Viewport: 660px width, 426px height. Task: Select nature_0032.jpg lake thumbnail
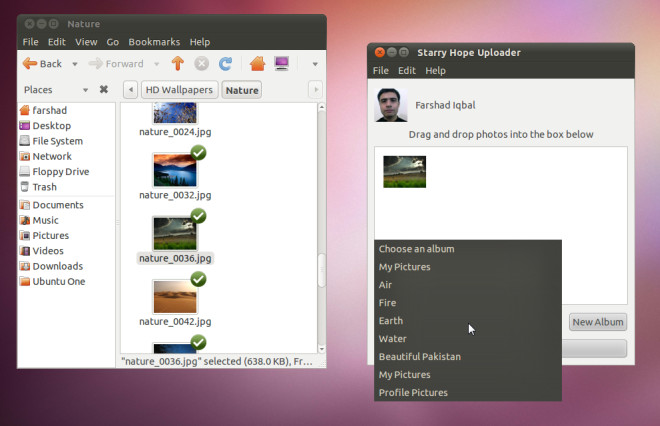point(175,170)
